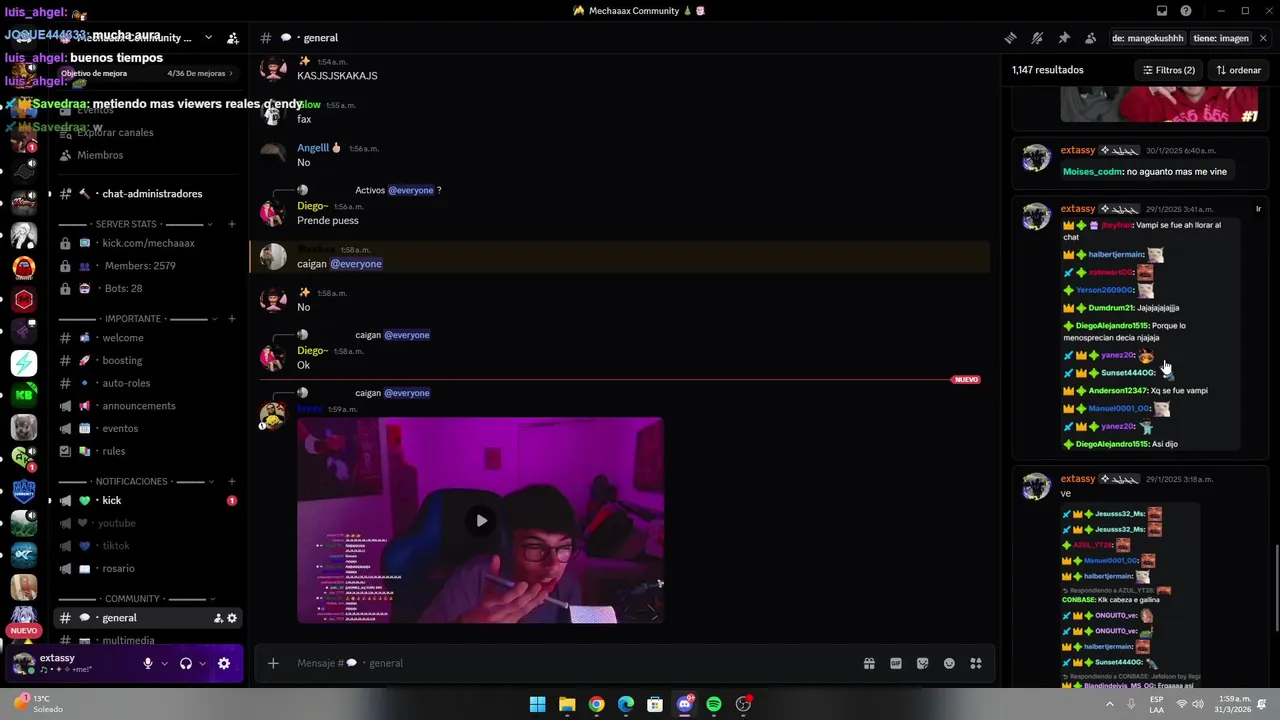Screen dimensions: 1280x720
Task: Click the NUEVO unread pill in server list
Action: tap(24, 631)
